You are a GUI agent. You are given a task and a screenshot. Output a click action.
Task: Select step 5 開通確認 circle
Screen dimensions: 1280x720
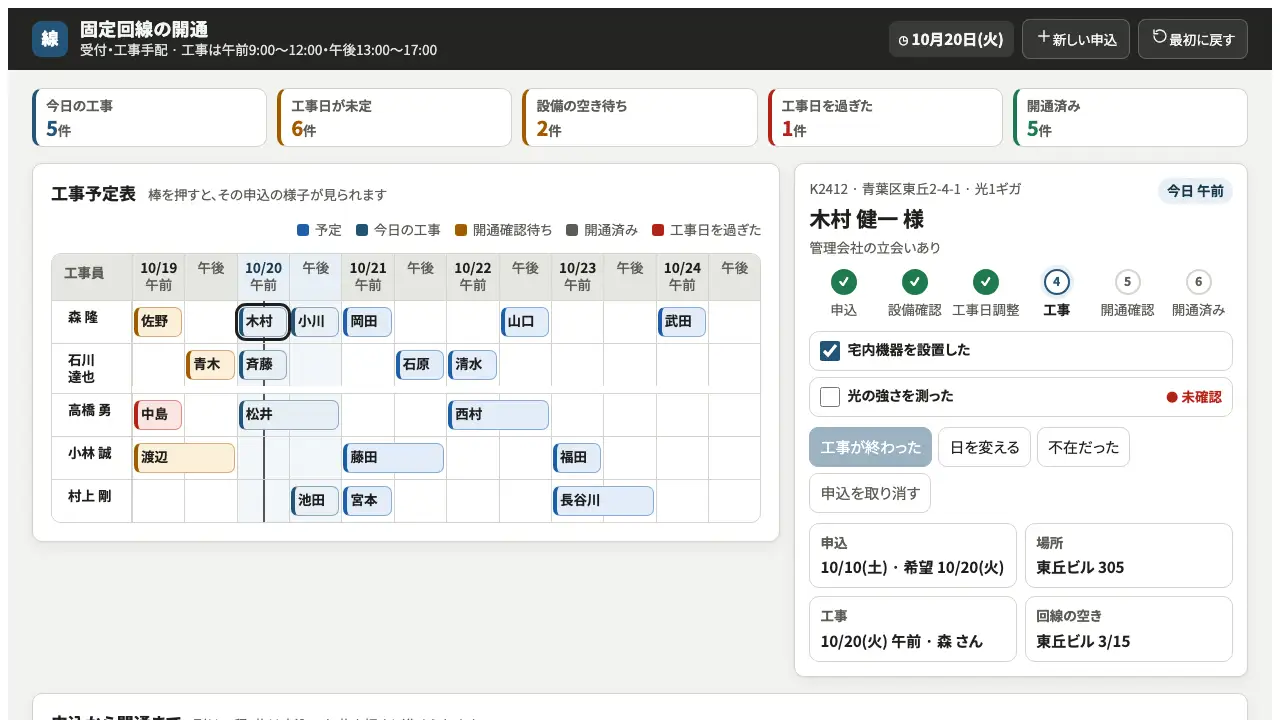click(x=1128, y=282)
